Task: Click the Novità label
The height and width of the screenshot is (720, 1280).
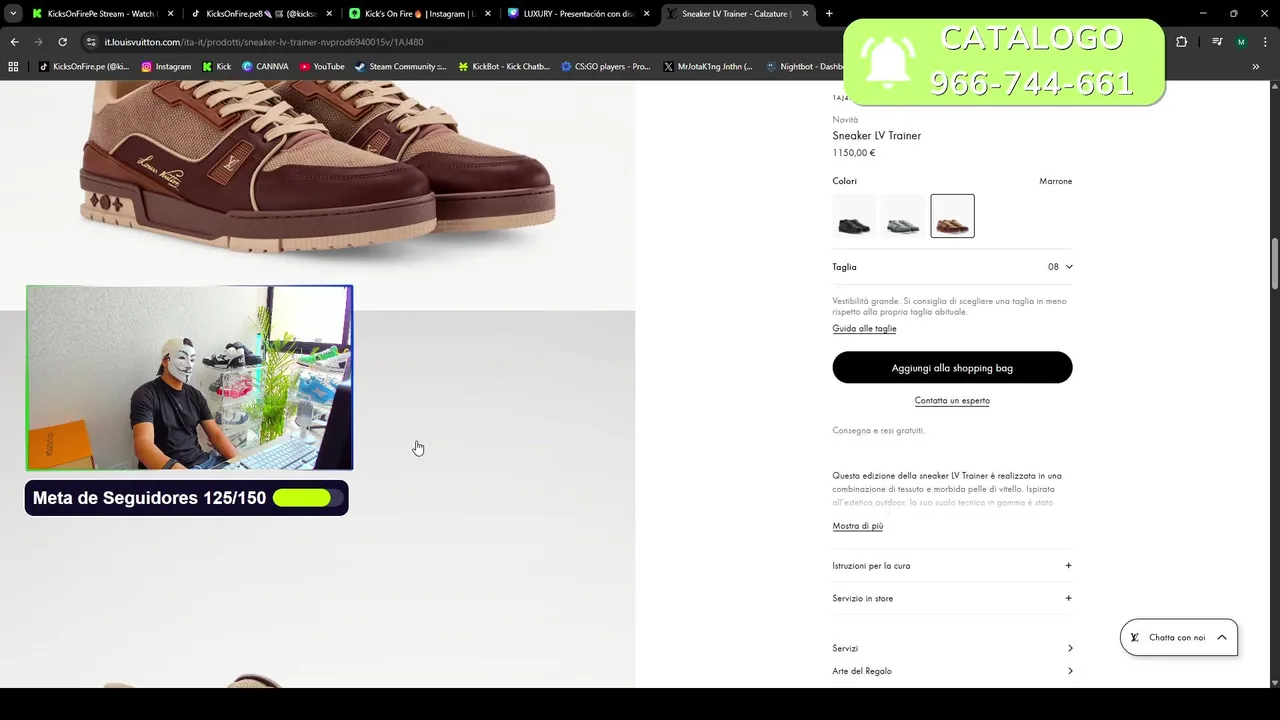Action: click(845, 120)
